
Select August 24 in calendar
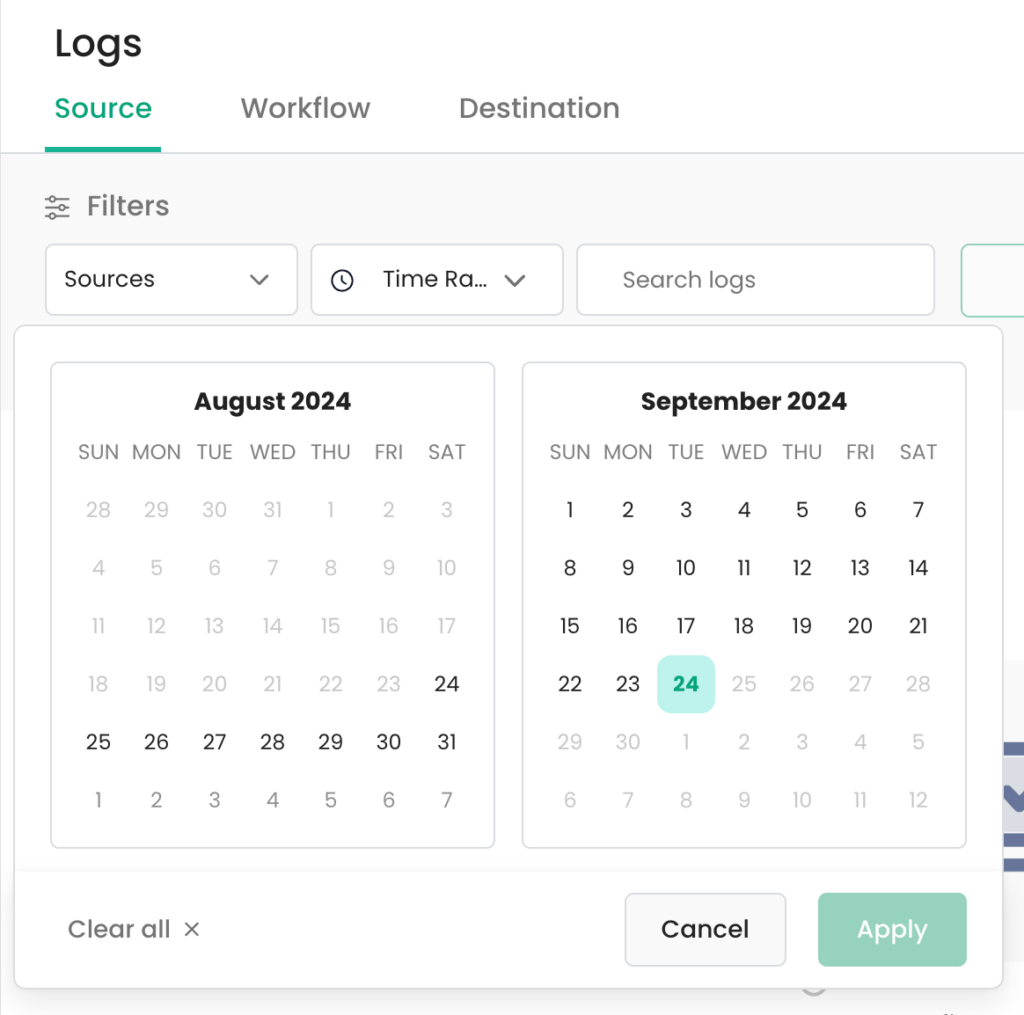(x=447, y=684)
